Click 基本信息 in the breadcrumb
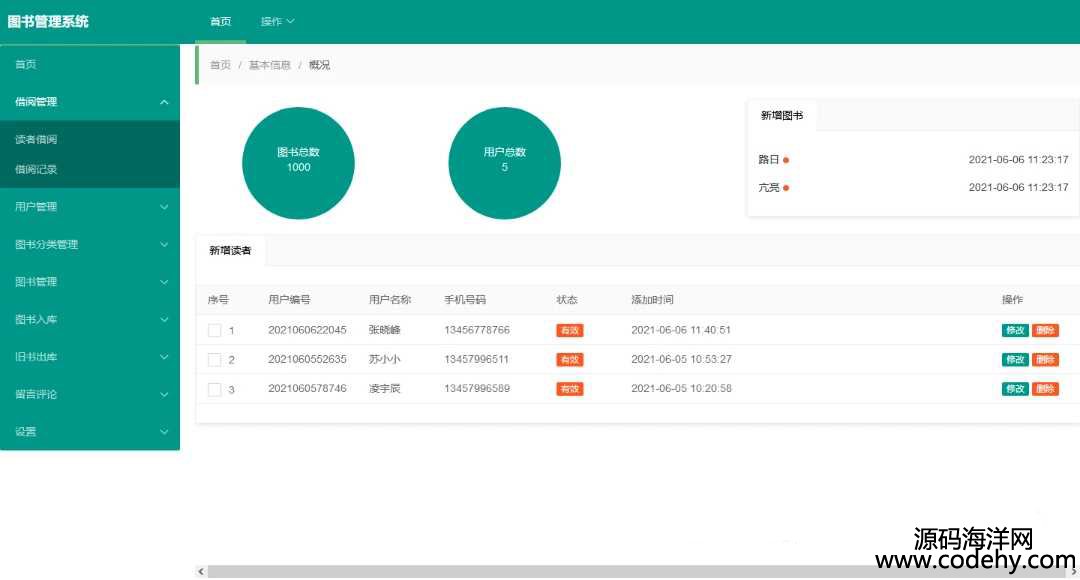Screen dimensions: 1080x580 [x=269, y=65]
